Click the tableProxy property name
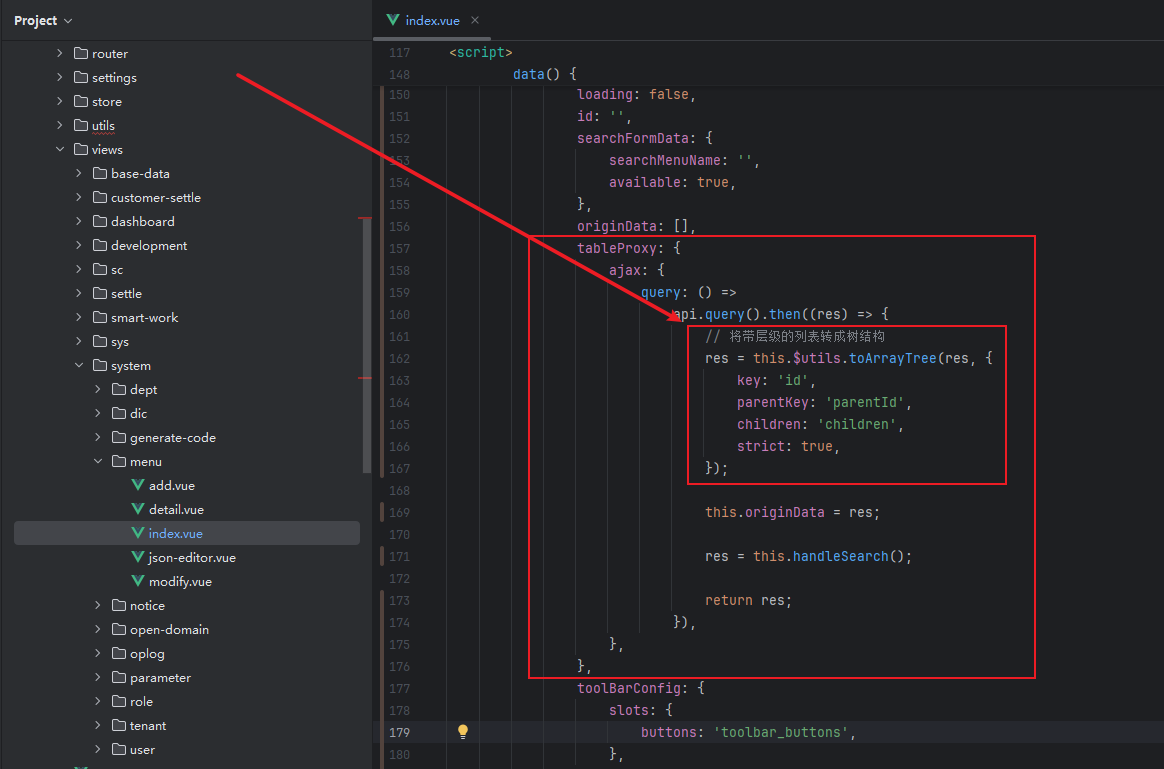The height and width of the screenshot is (769, 1164). tap(617, 248)
